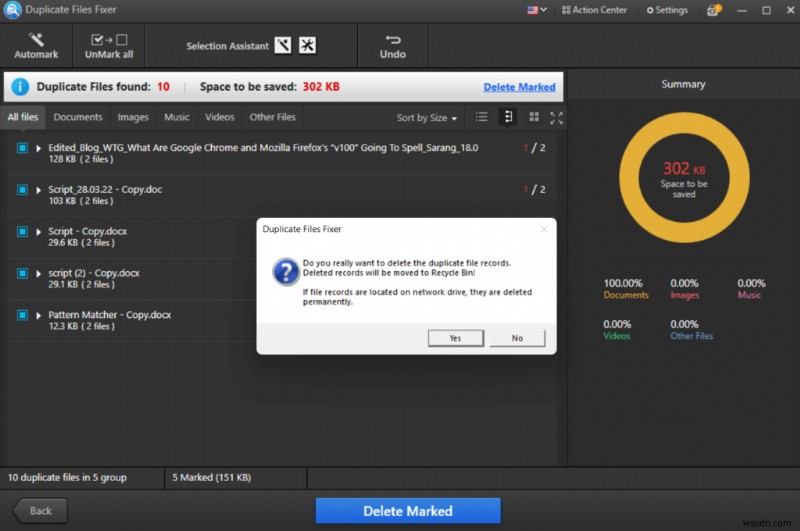
Task: Click the blue info icon
Action: (x=20, y=87)
